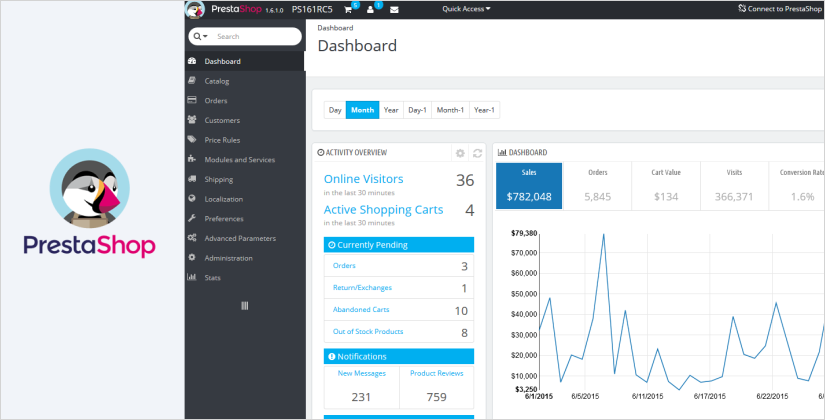Open Catalog in the sidebar menu
The height and width of the screenshot is (420, 825).
(x=217, y=81)
